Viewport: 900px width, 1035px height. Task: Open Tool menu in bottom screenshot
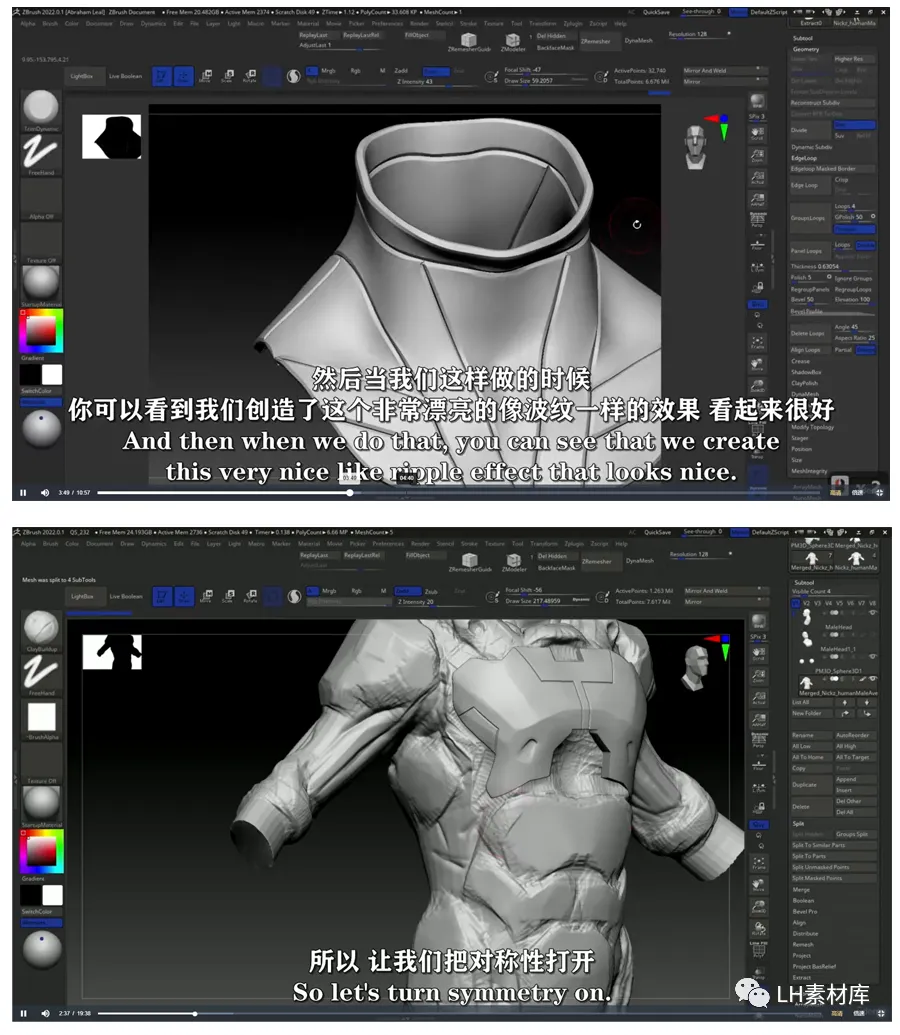coord(518,544)
